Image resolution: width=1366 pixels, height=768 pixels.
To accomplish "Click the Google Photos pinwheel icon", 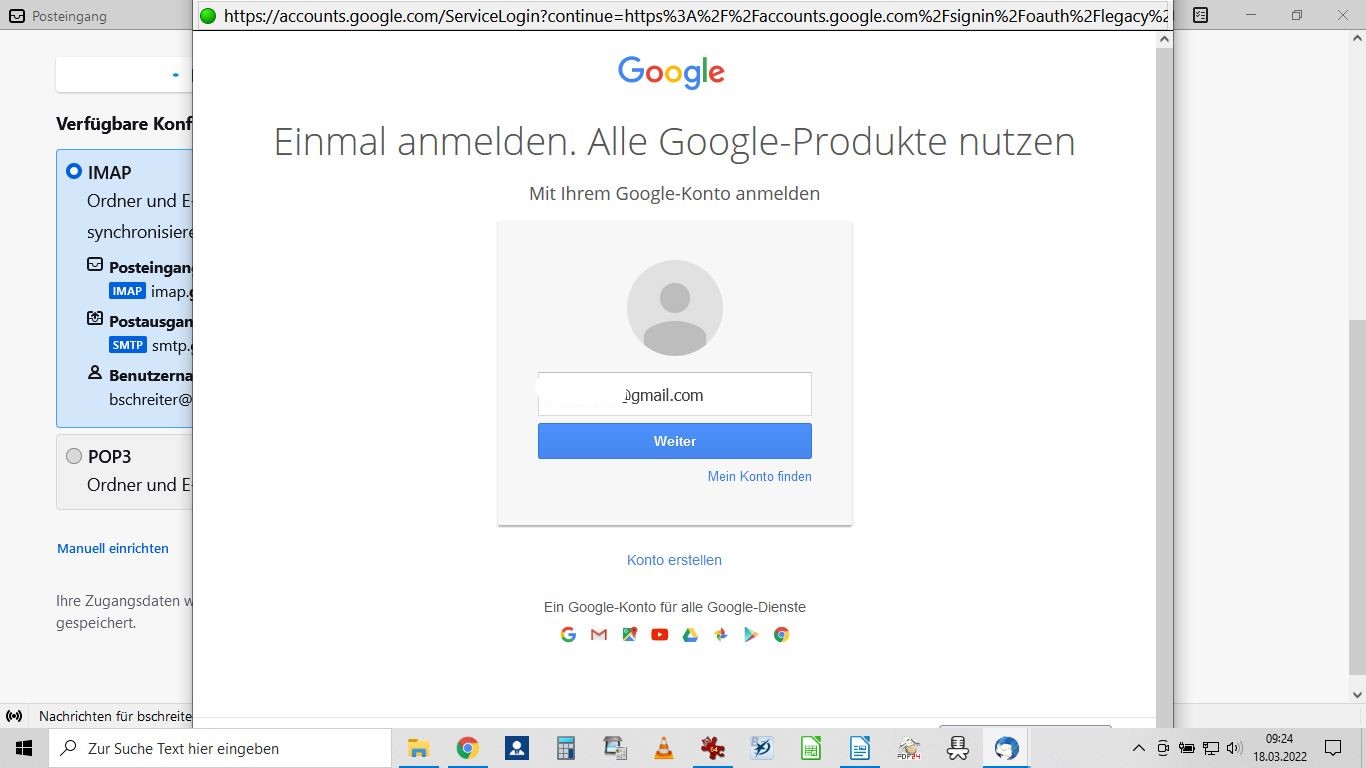I will tap(720, 634).
